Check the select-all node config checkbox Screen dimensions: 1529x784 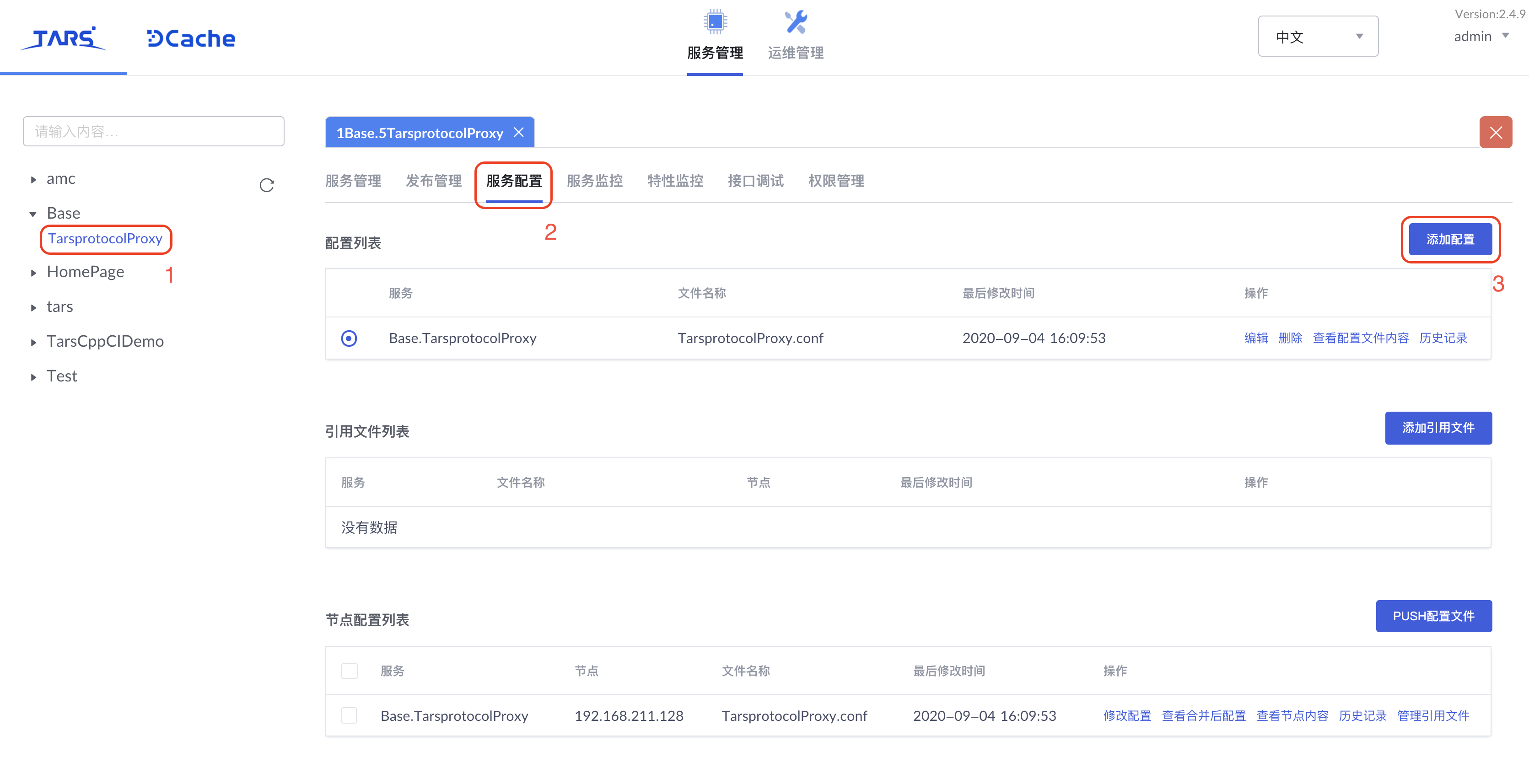(x=349, y=671)
